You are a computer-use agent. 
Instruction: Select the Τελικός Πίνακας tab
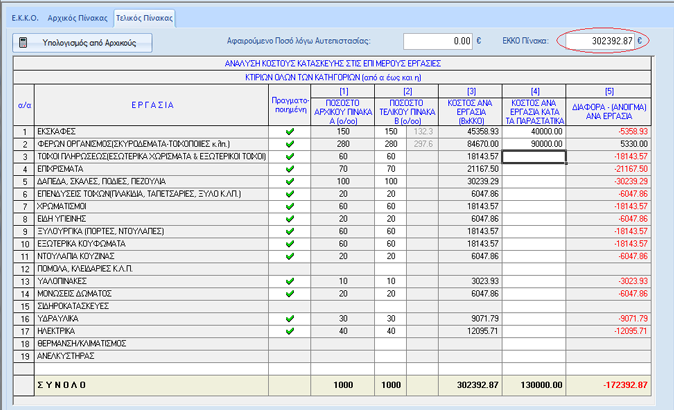click(x=145, y=19)
